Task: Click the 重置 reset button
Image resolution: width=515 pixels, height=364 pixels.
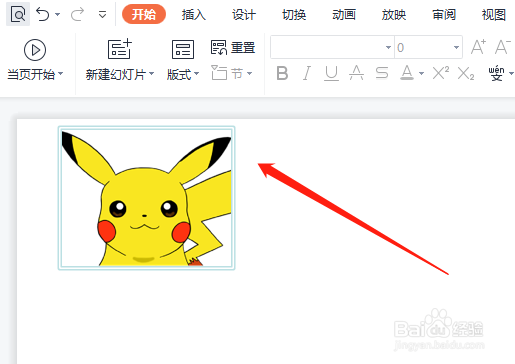Action: click(x=233, y=47)
